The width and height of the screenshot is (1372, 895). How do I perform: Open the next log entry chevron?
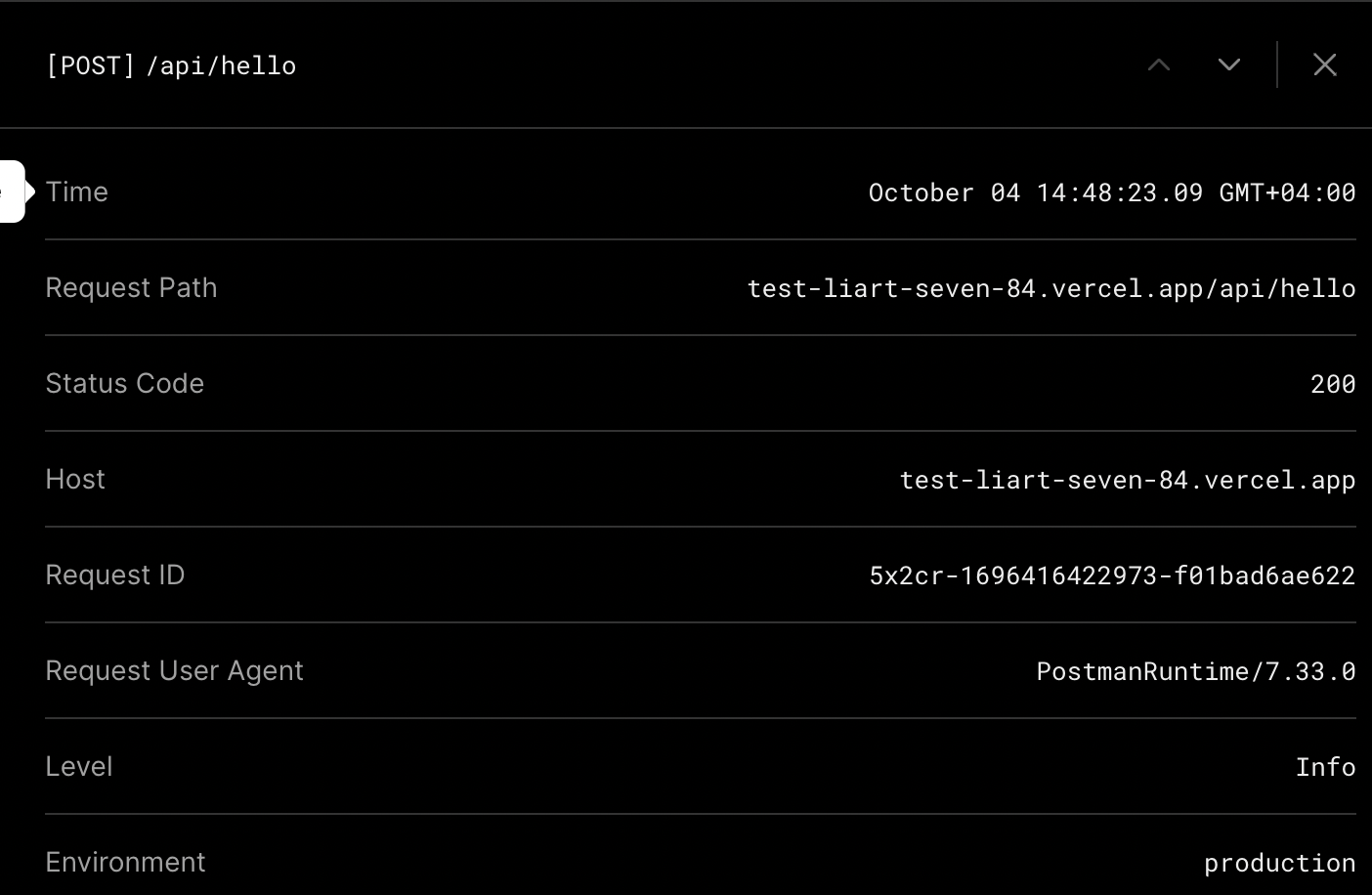(1228, 64)
